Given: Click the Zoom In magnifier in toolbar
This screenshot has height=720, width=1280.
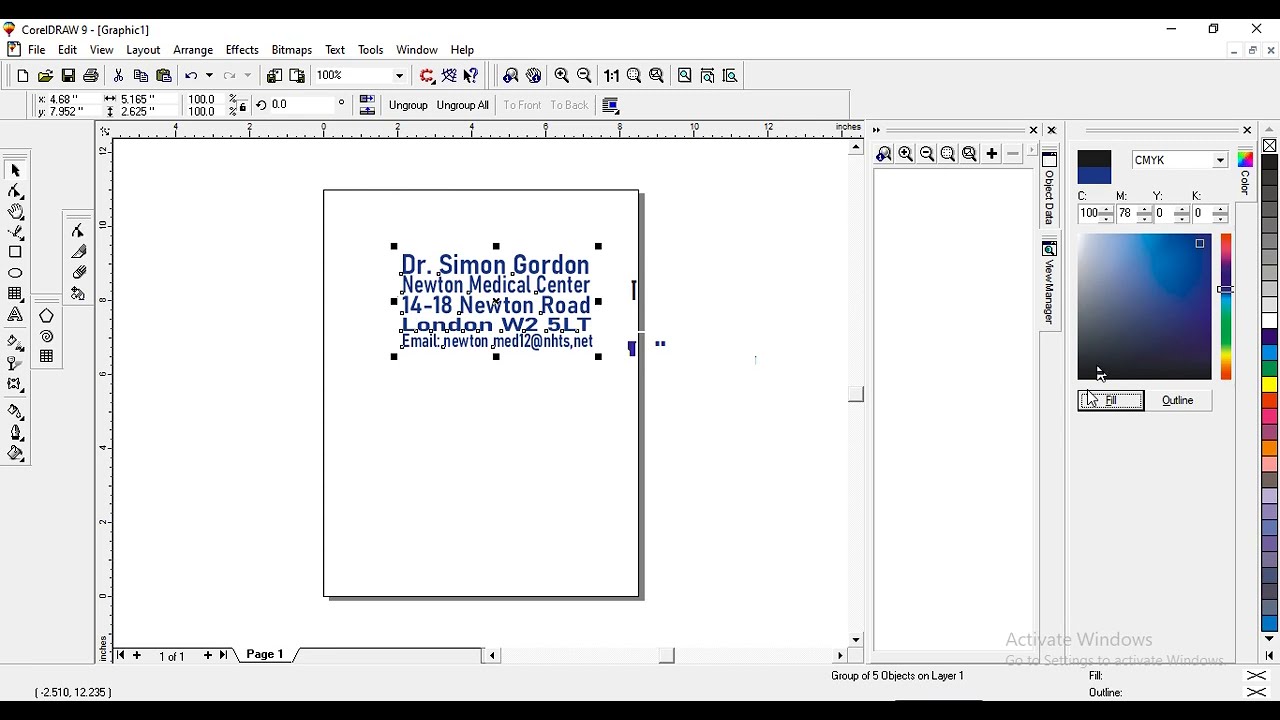Looking at the screenshot, I should tap(562, 76).
